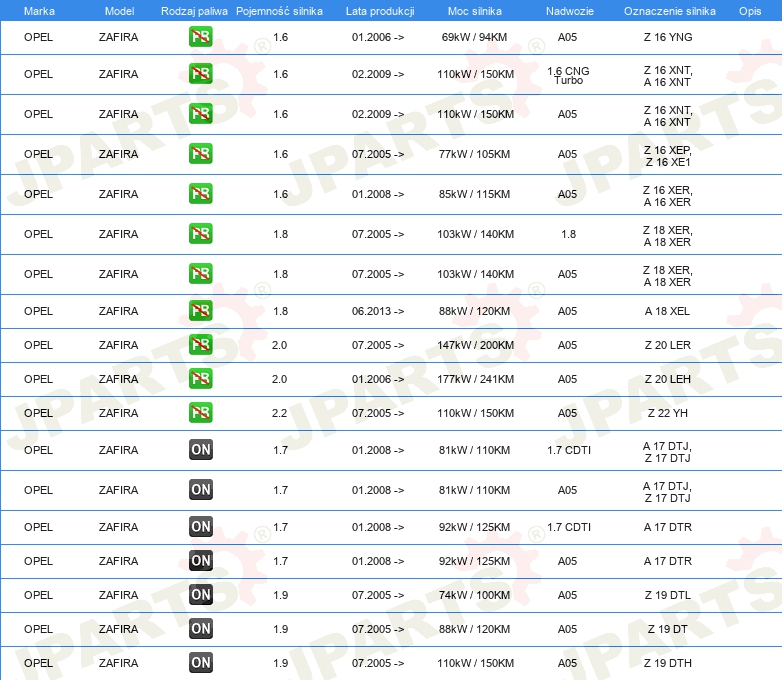Screen dimensions: 782x680
Task: Click the Lata produkcji column header
Action: [x=380, y=11]
